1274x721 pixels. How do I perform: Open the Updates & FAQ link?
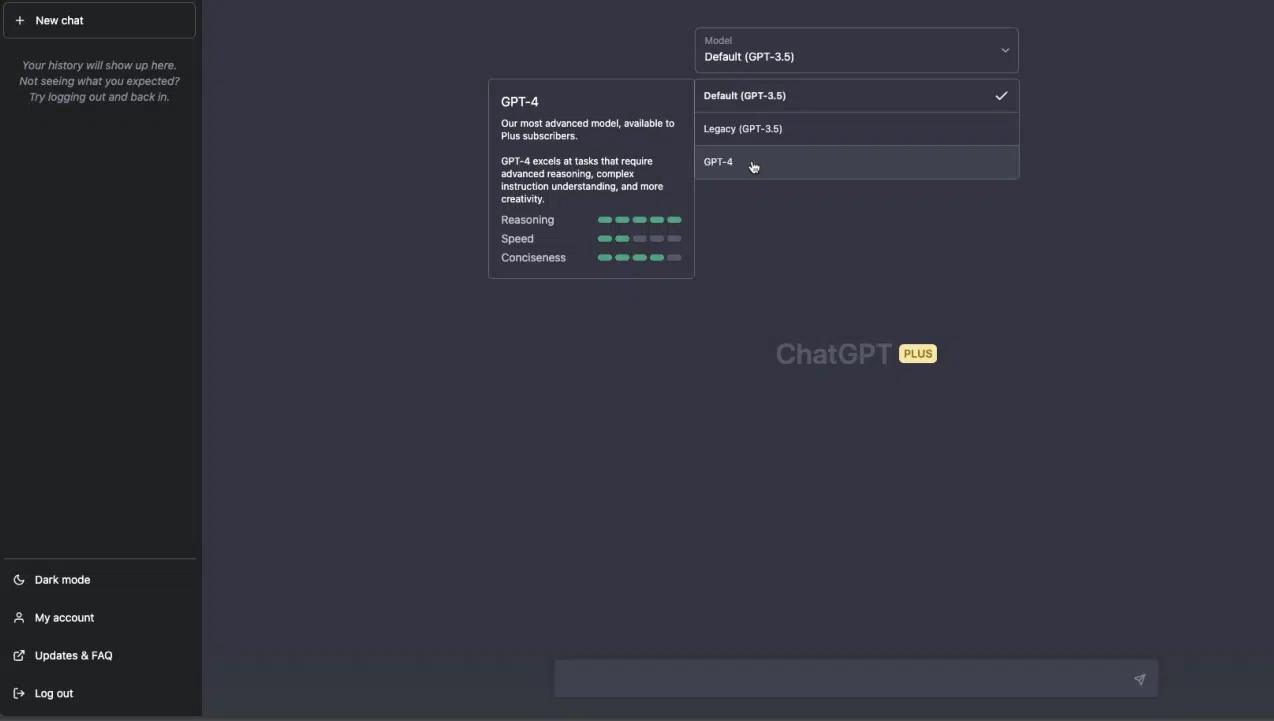point(73,656)
